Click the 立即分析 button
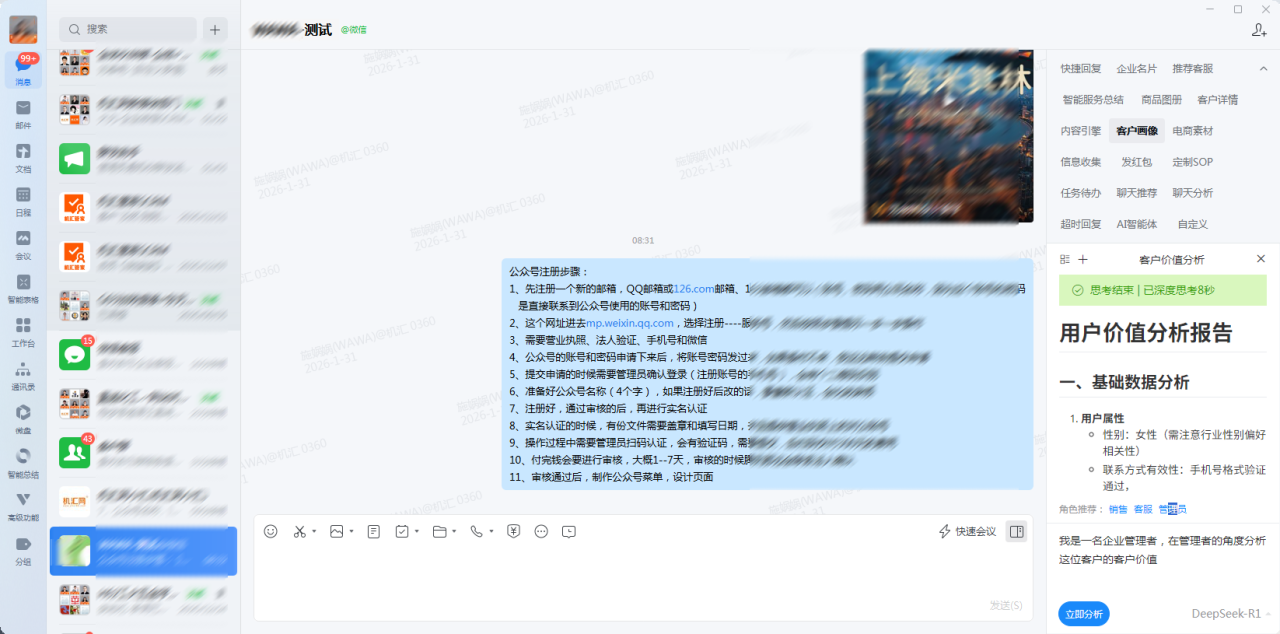This screenshot has width=1280, height=634. click(x=1083, y=613)
